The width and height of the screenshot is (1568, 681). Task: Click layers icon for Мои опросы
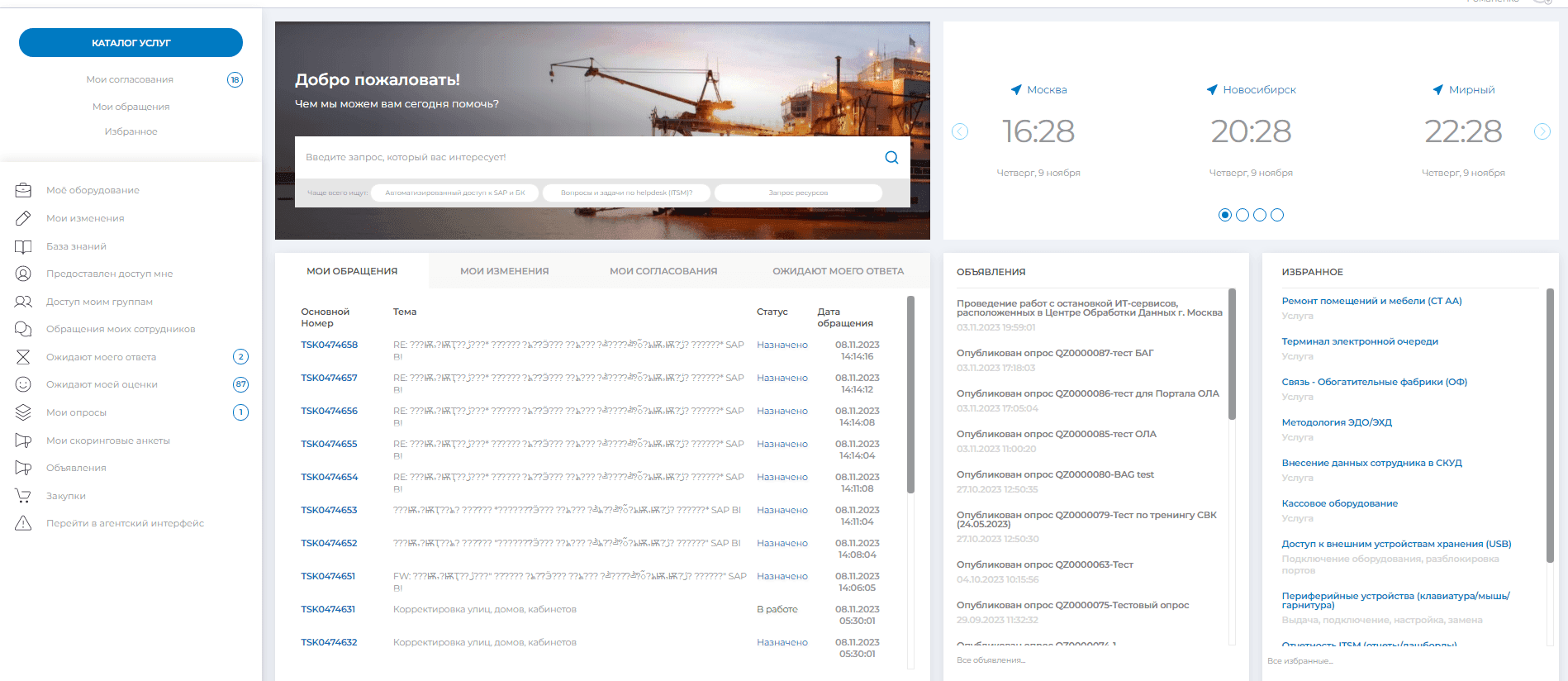pyautogui.click(x=23, y=412)
